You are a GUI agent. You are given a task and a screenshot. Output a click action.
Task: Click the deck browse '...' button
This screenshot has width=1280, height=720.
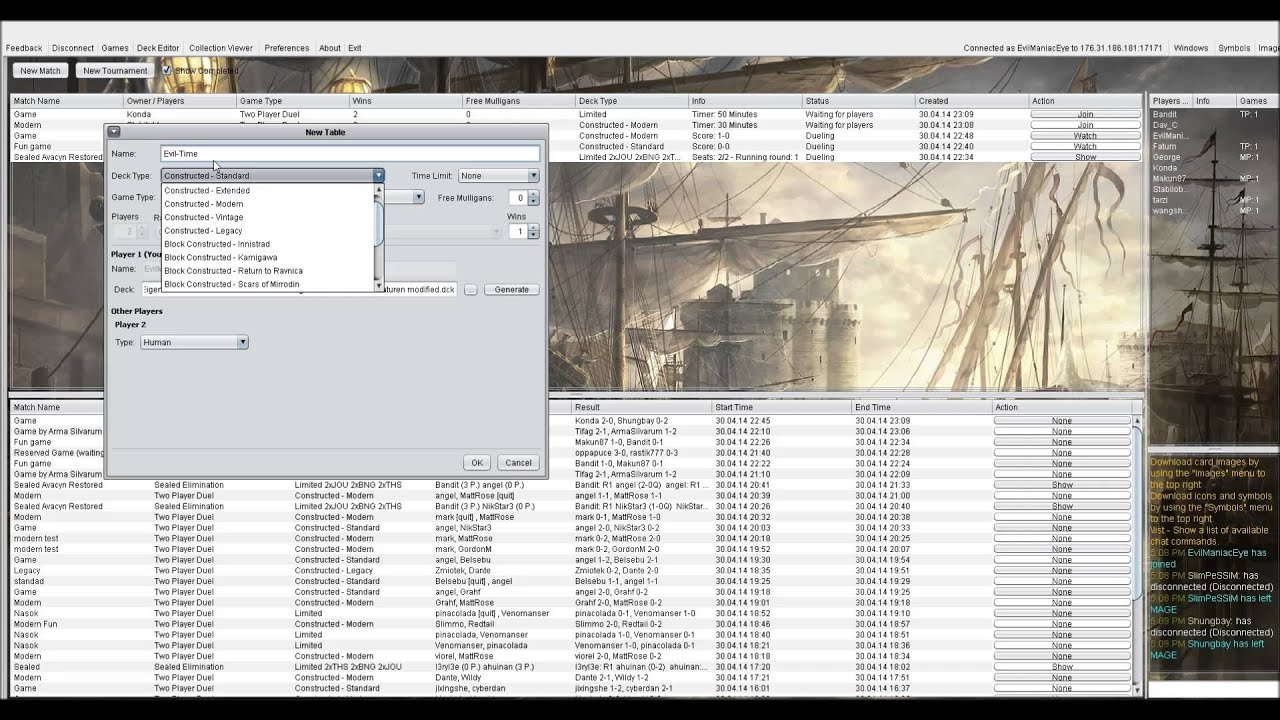coord(470,290)
